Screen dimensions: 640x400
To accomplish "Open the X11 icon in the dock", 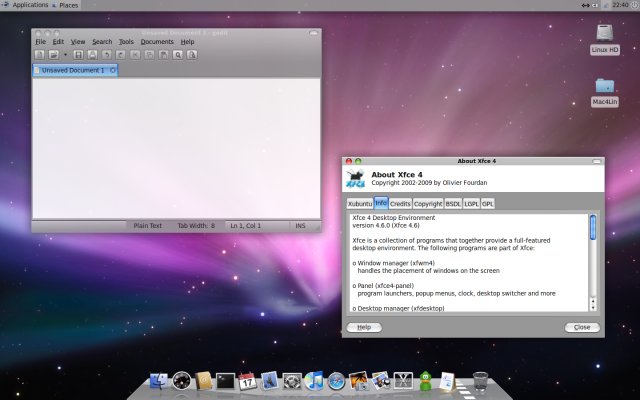I will 403,381.
